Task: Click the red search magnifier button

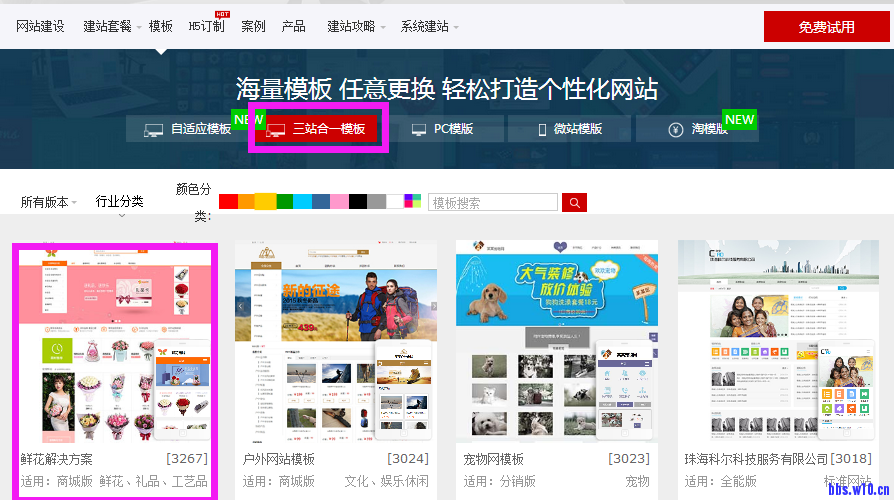Action: 574,203
